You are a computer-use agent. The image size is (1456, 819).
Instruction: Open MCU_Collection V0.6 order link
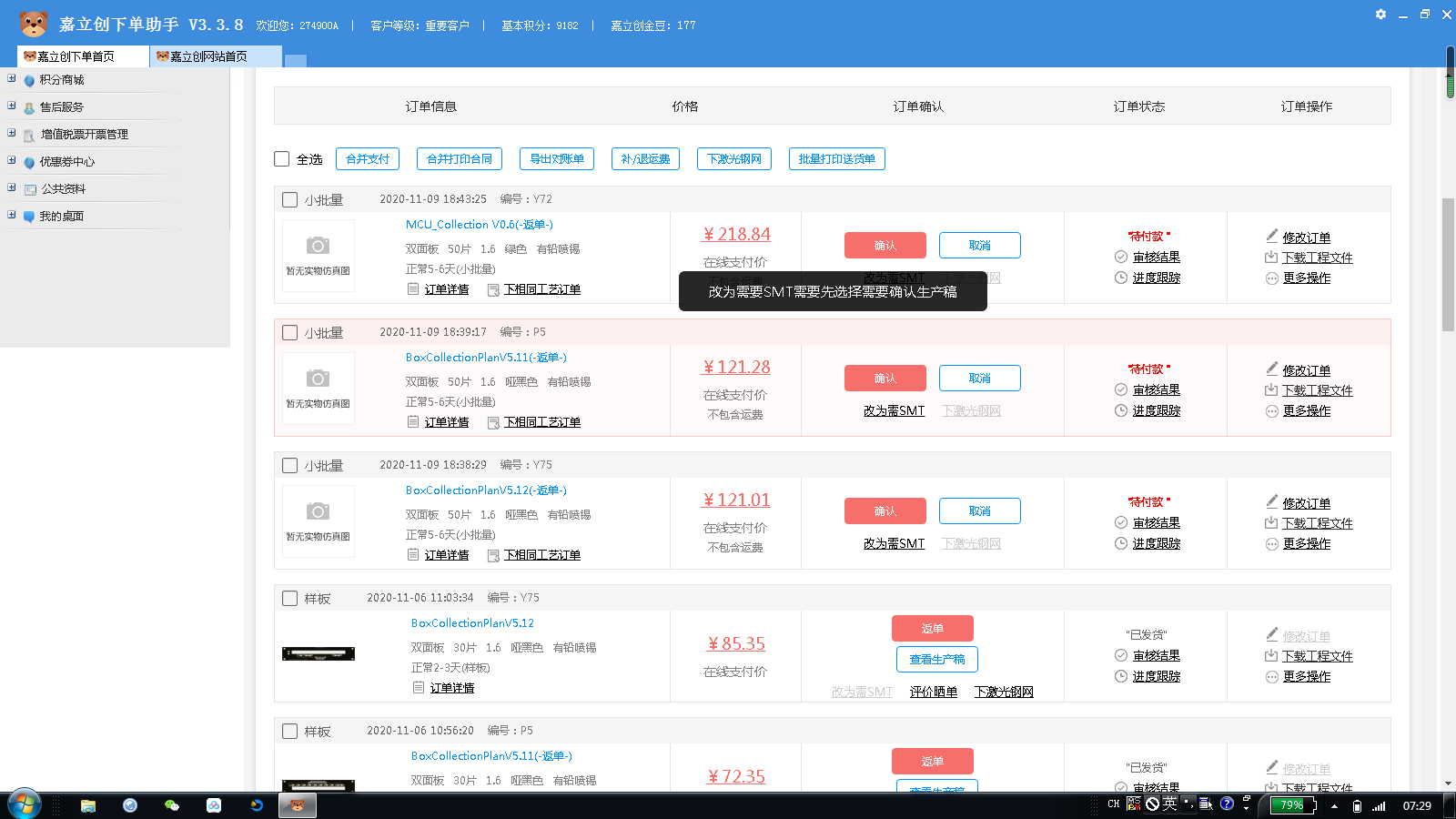[479, 225]
